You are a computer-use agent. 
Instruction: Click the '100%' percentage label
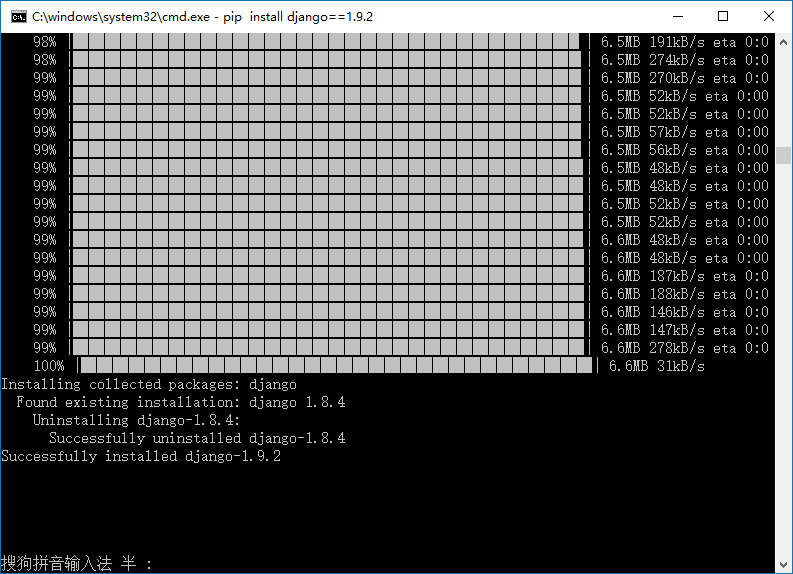pos(49,366)
